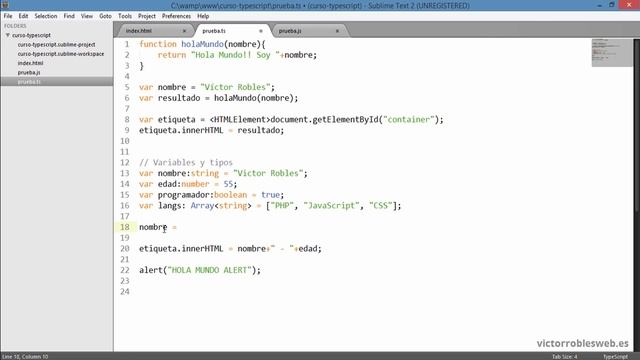Click the minimap code preview
Viewport: 640px width, 360px height.
tap(611, 52)
